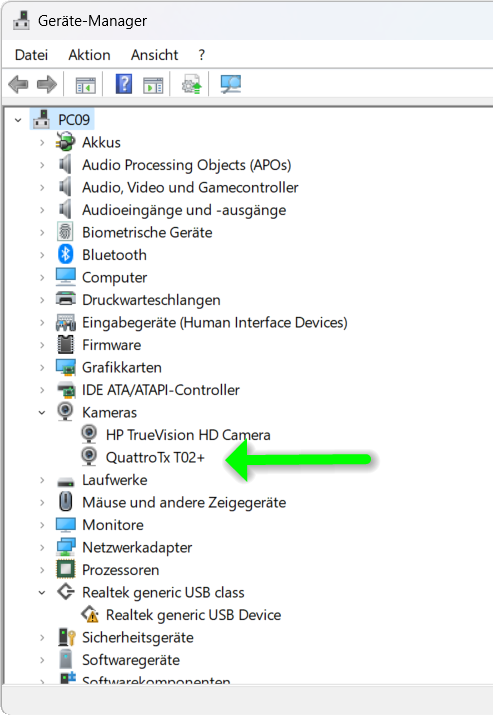Screen dimensions: 493x715
Task: Open the blue question mark help icon
Action: point(124,84)
